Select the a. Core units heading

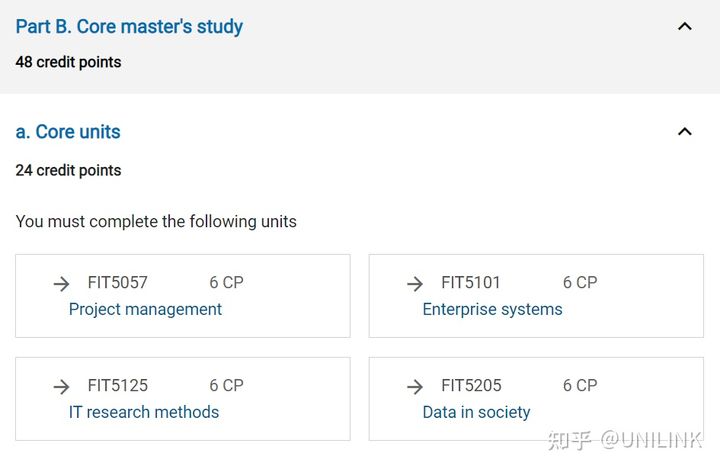(x=68, y=132)
